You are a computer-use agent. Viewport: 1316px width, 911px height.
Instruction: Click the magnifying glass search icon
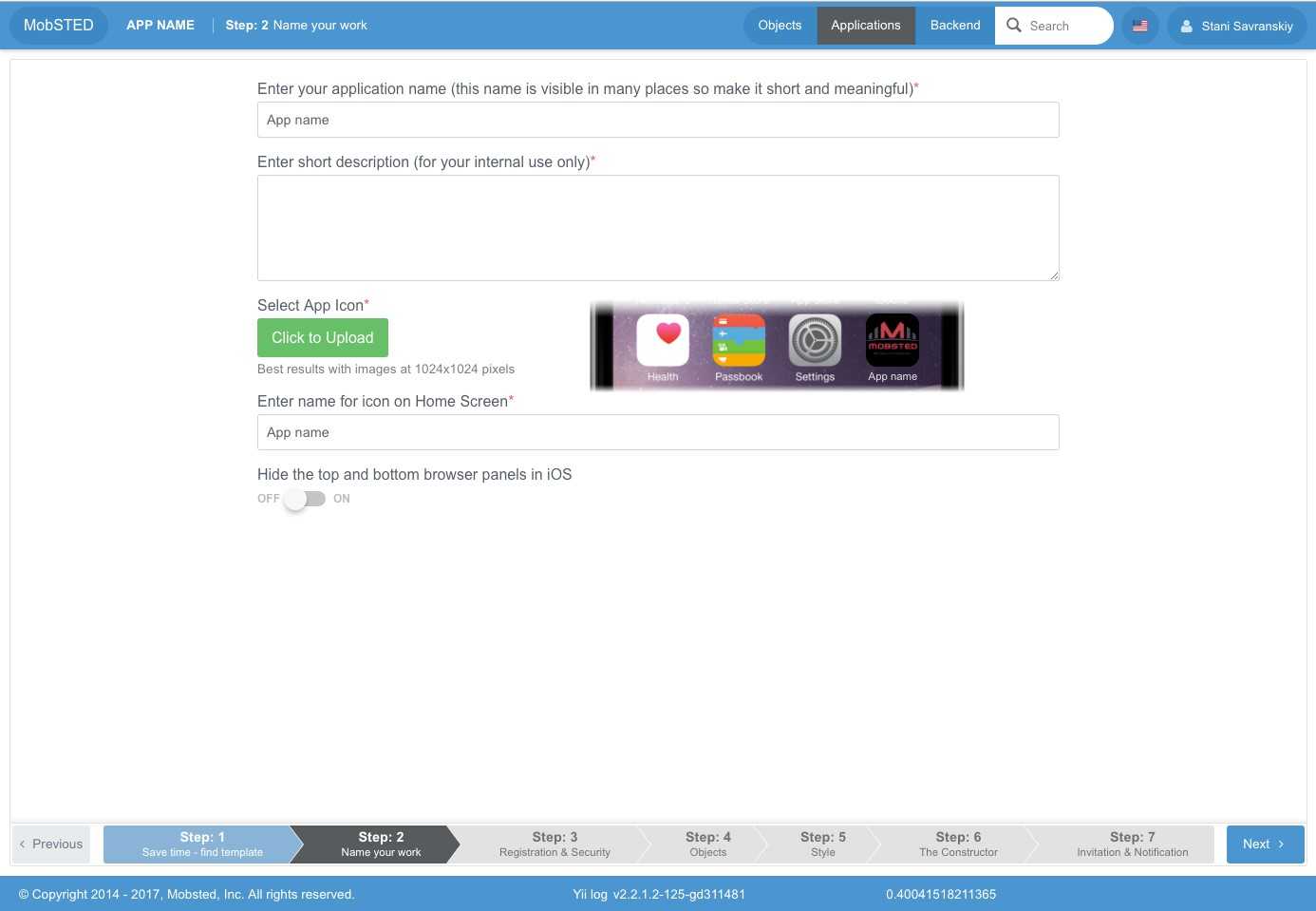point(1014,26)
